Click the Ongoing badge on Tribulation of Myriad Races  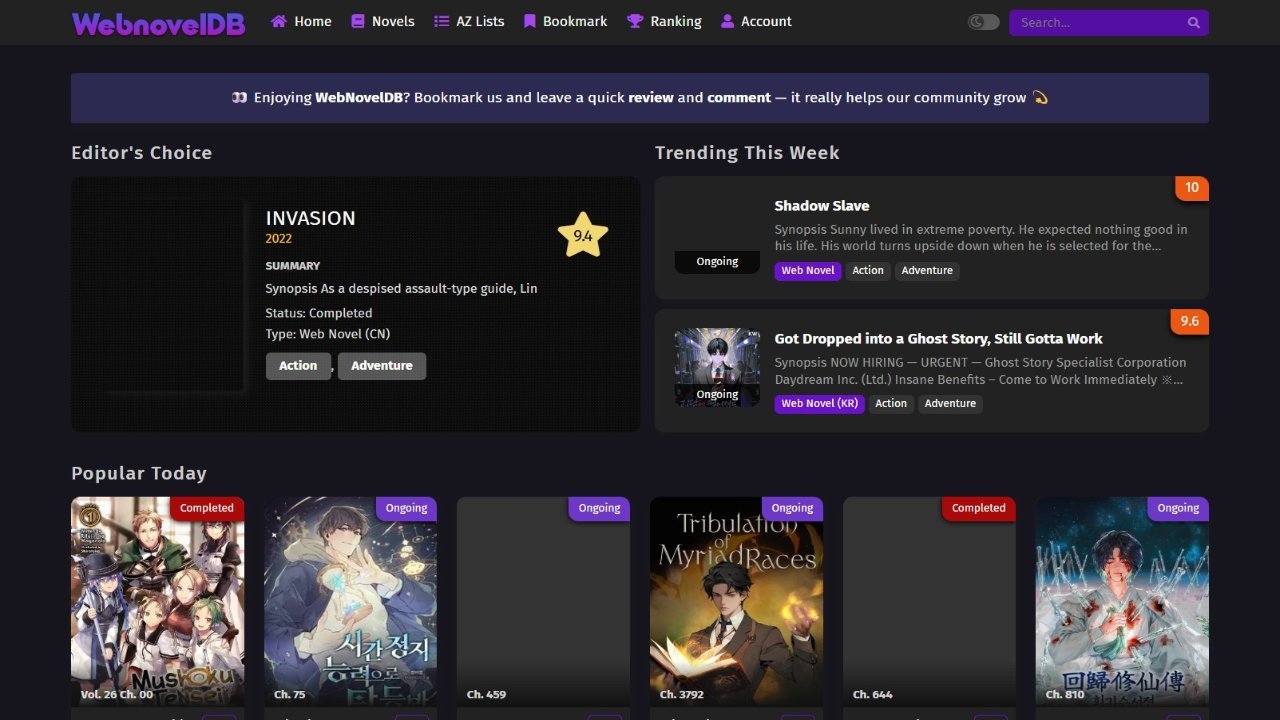(792, 508)
